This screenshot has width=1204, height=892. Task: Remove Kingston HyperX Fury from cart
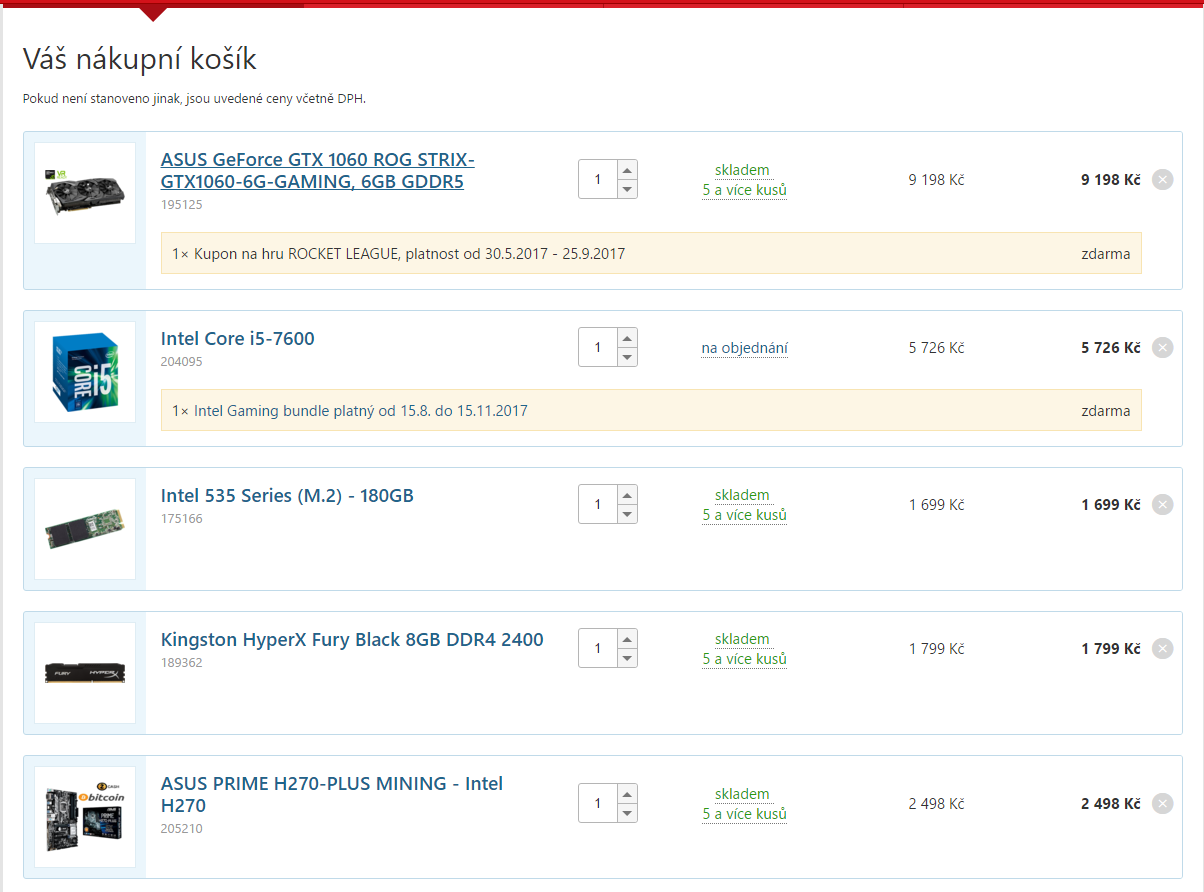(x=1162, y=649)
